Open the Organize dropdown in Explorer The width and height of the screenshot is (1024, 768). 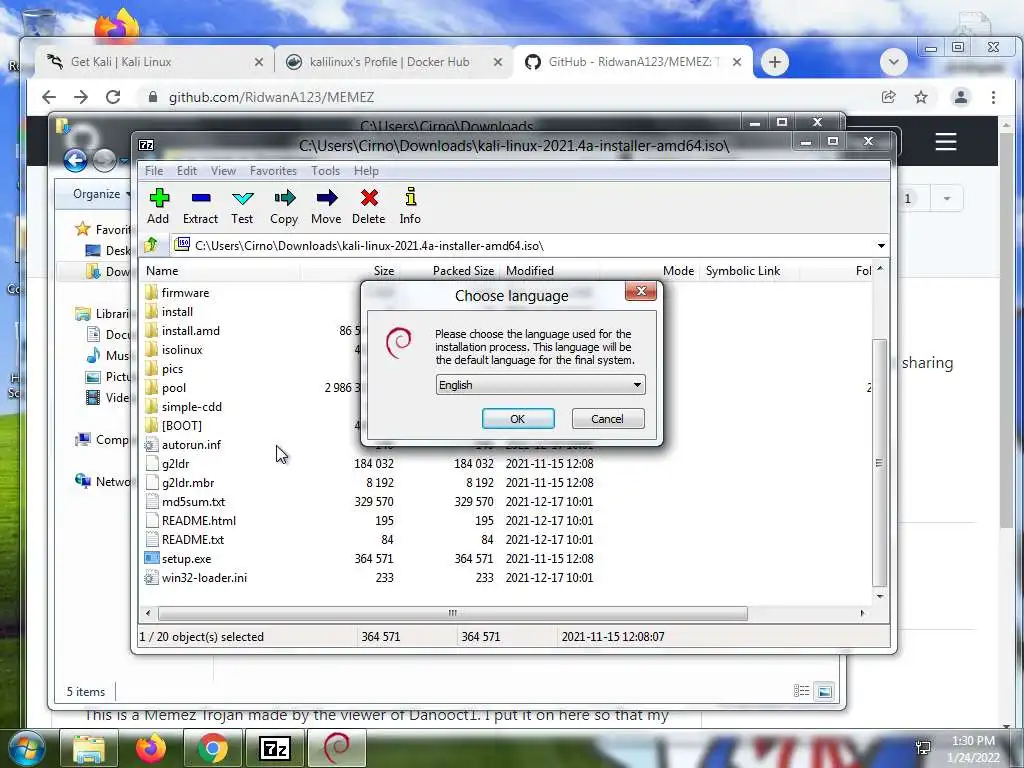(102, 194)
